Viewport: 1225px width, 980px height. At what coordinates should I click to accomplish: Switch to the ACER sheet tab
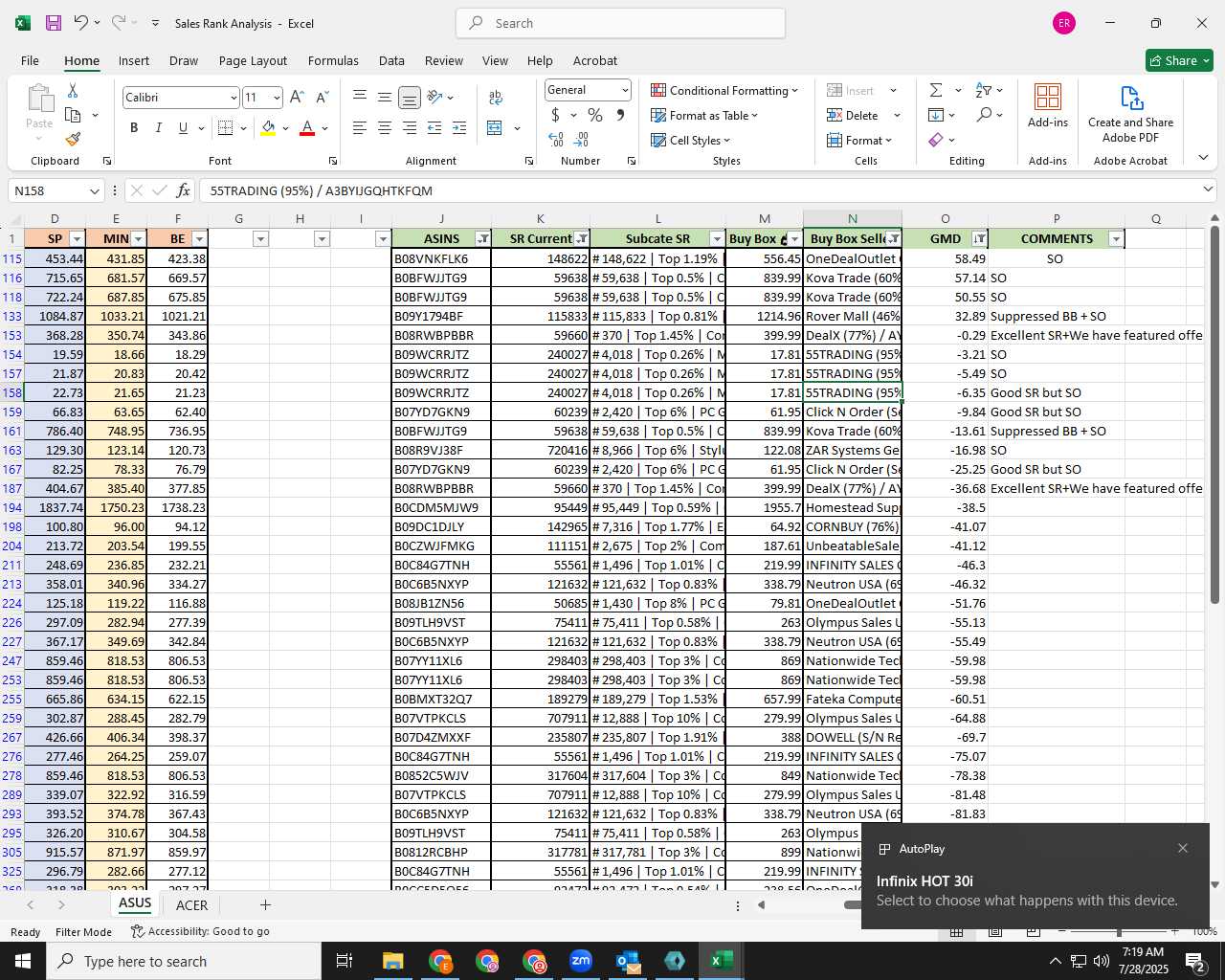191,904
